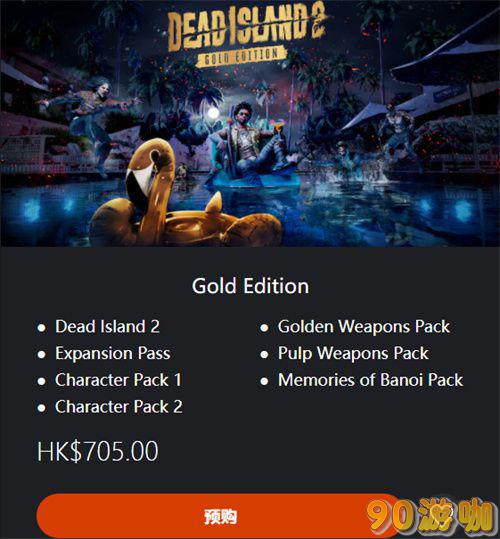Click the Dead Island 2 list item
Viewport: 500px width, 539px height.
pos(108,327)
